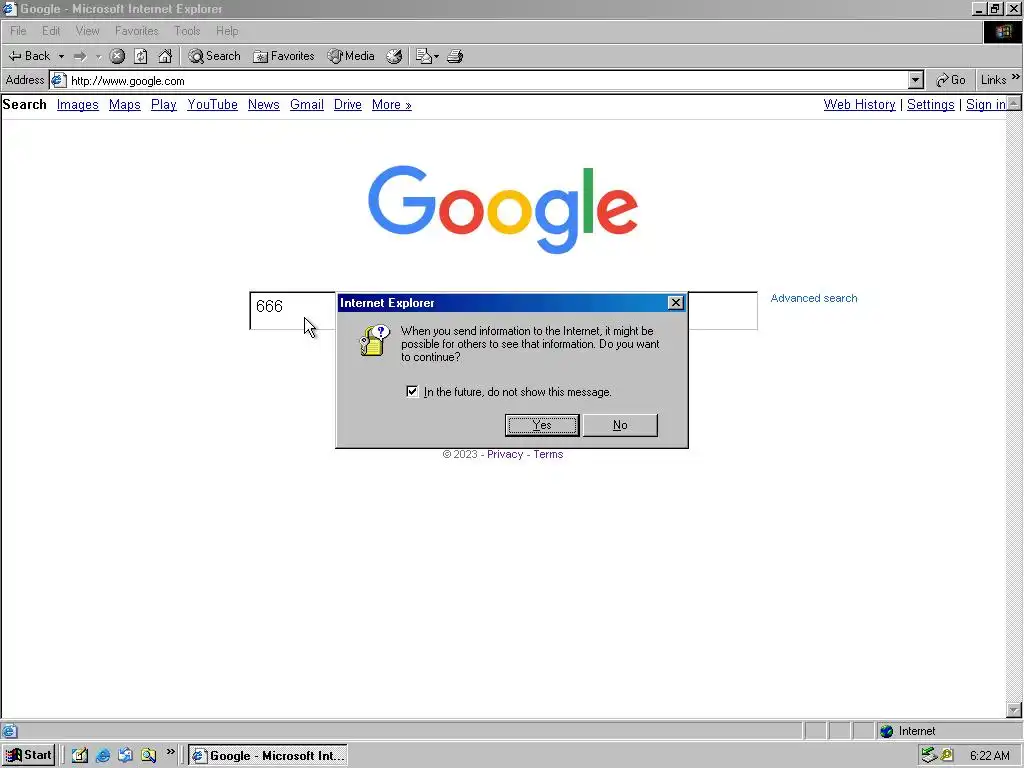This screenshot has width=1024, height=768.
Task: Open the Maps link
Action: pos(125,104)
